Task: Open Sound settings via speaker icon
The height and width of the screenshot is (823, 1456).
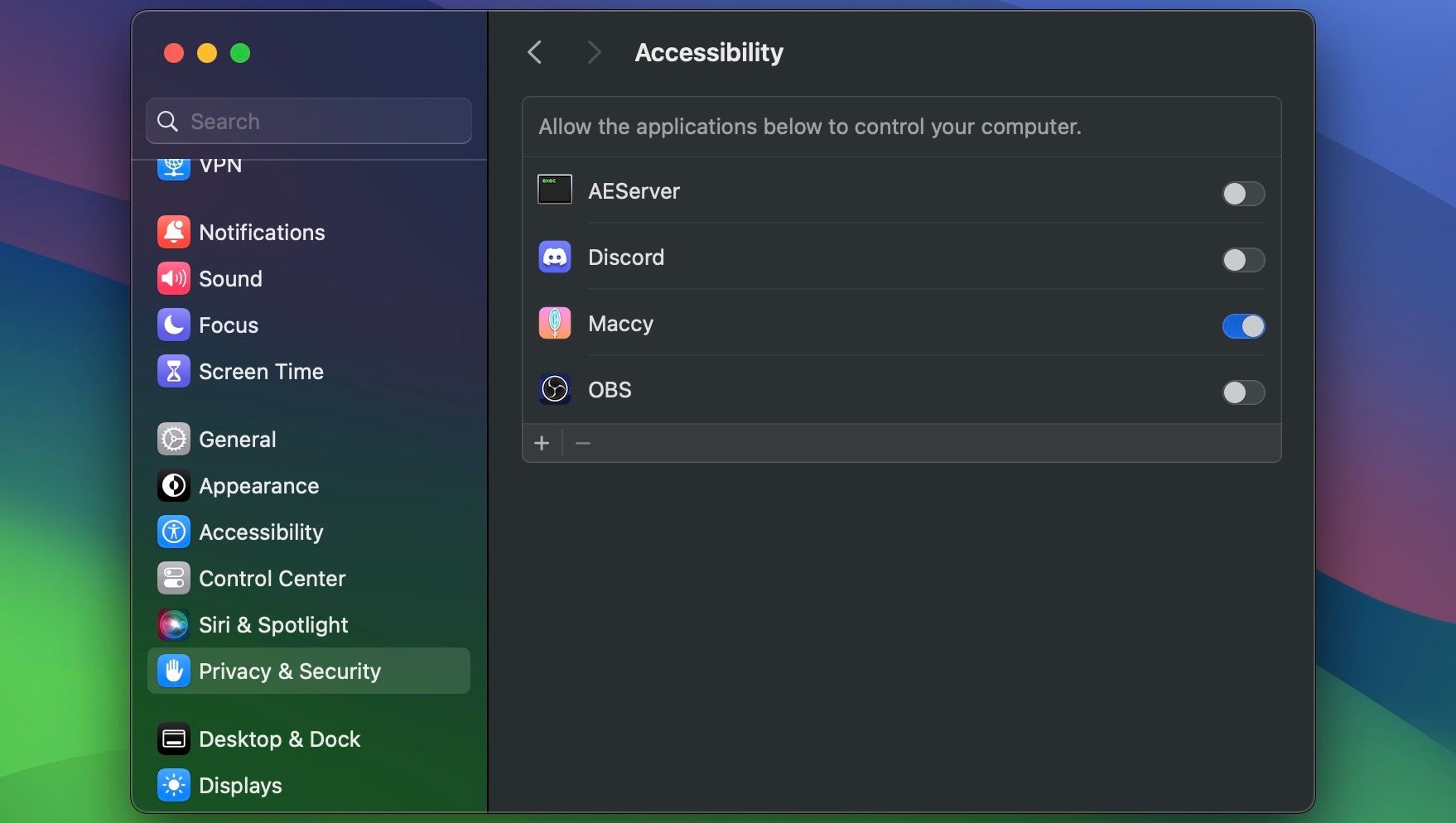Action: (x=173, y=278)
